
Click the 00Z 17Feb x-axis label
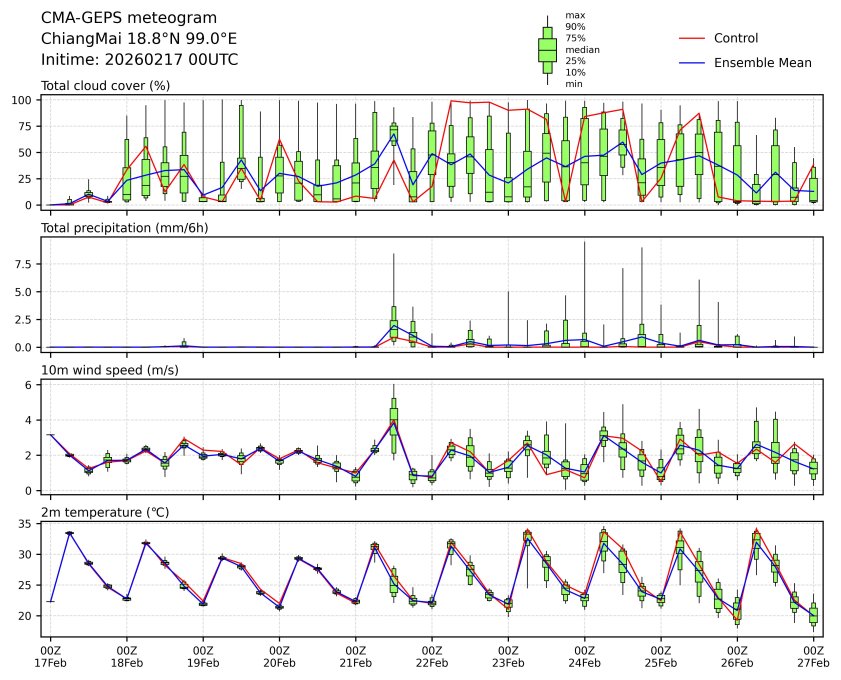tap(50, 656)
